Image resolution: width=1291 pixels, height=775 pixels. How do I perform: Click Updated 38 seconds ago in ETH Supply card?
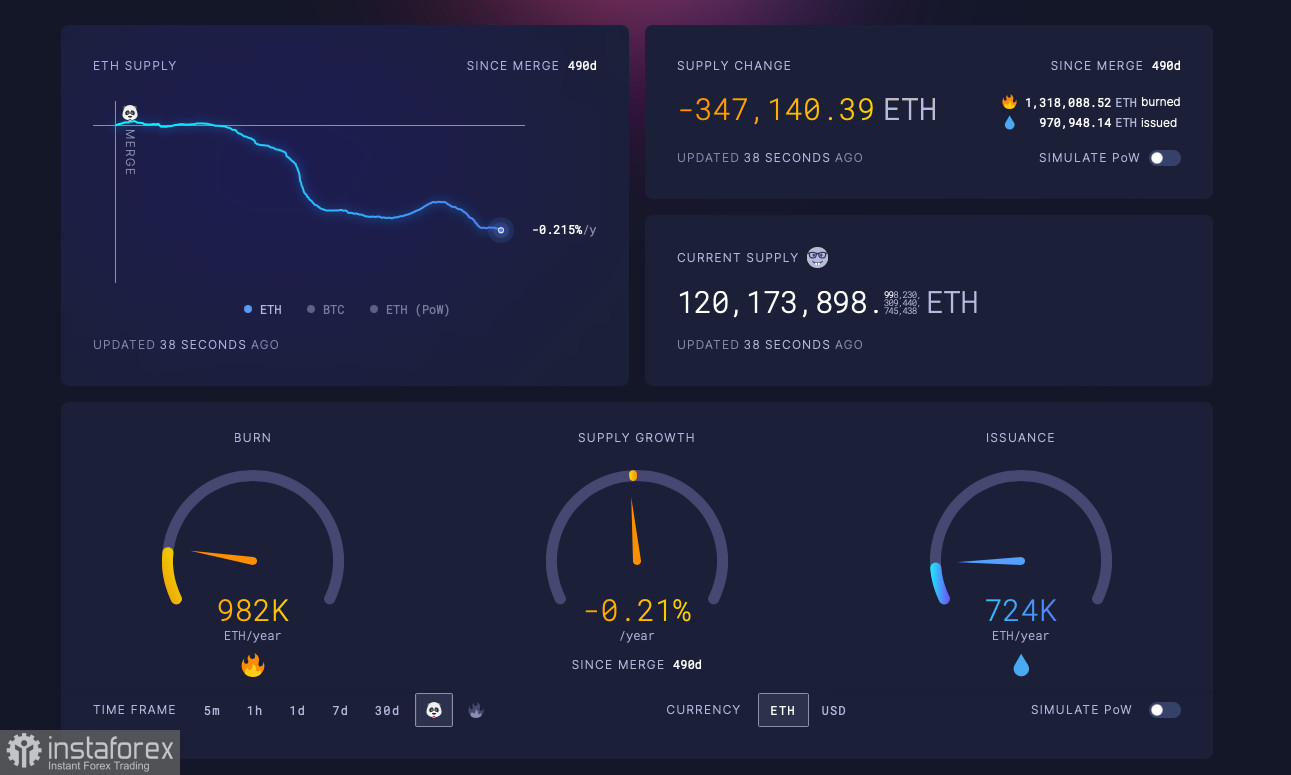tap(186, 345)
